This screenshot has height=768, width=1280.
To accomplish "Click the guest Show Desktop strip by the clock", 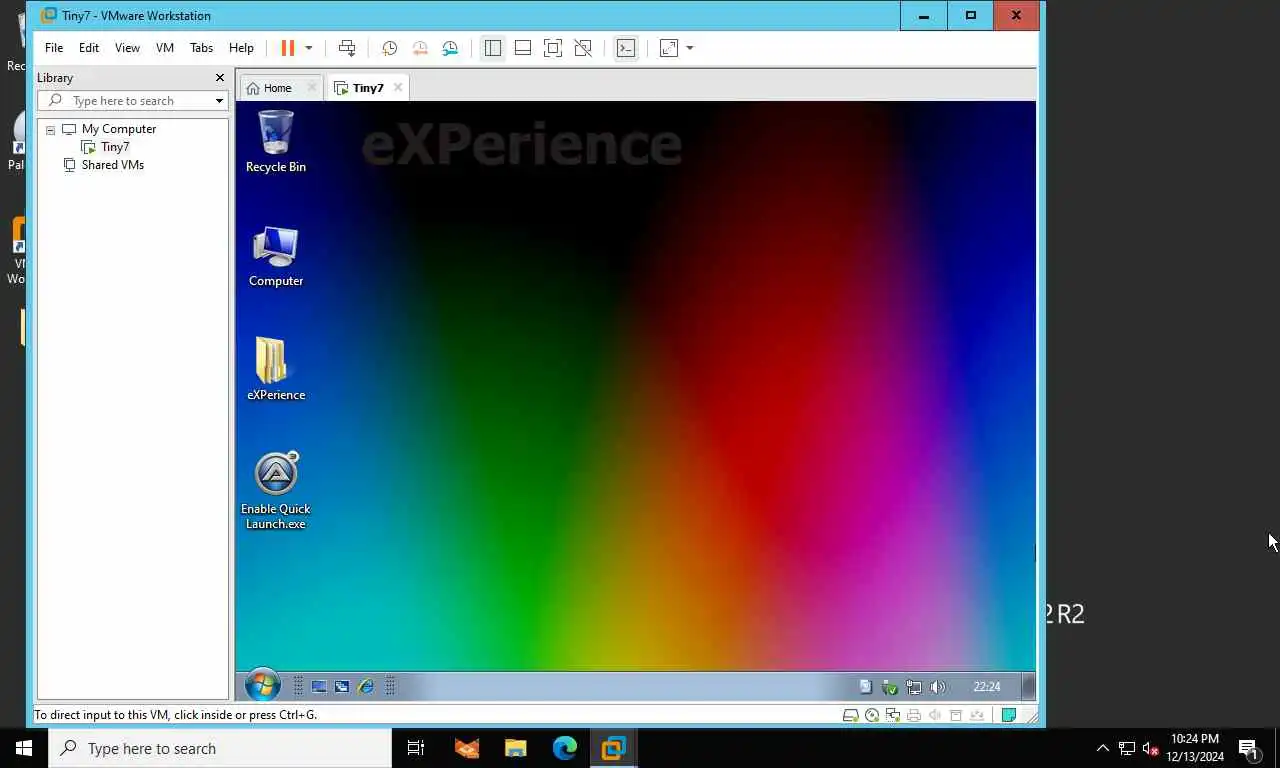I will click(x=1028, y=687).
